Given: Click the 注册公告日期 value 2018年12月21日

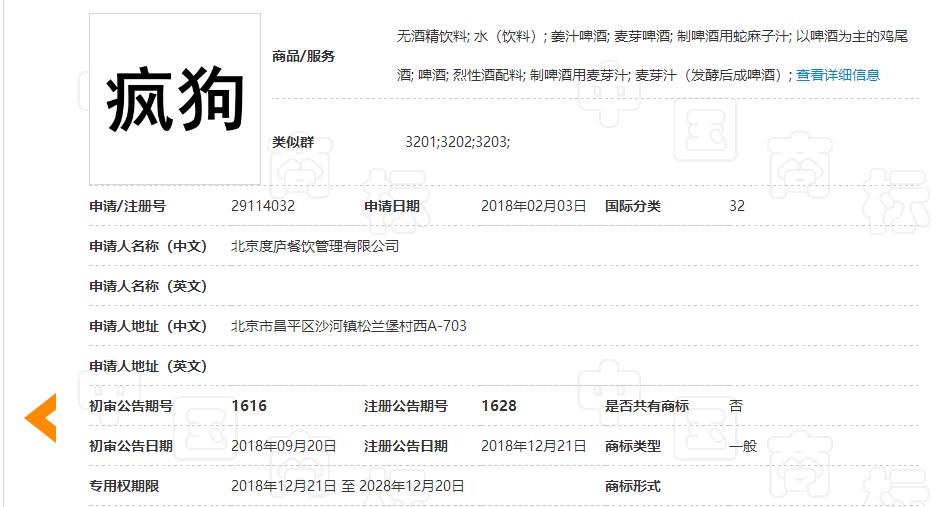Looking at the screenshot, I should [533, 446].
